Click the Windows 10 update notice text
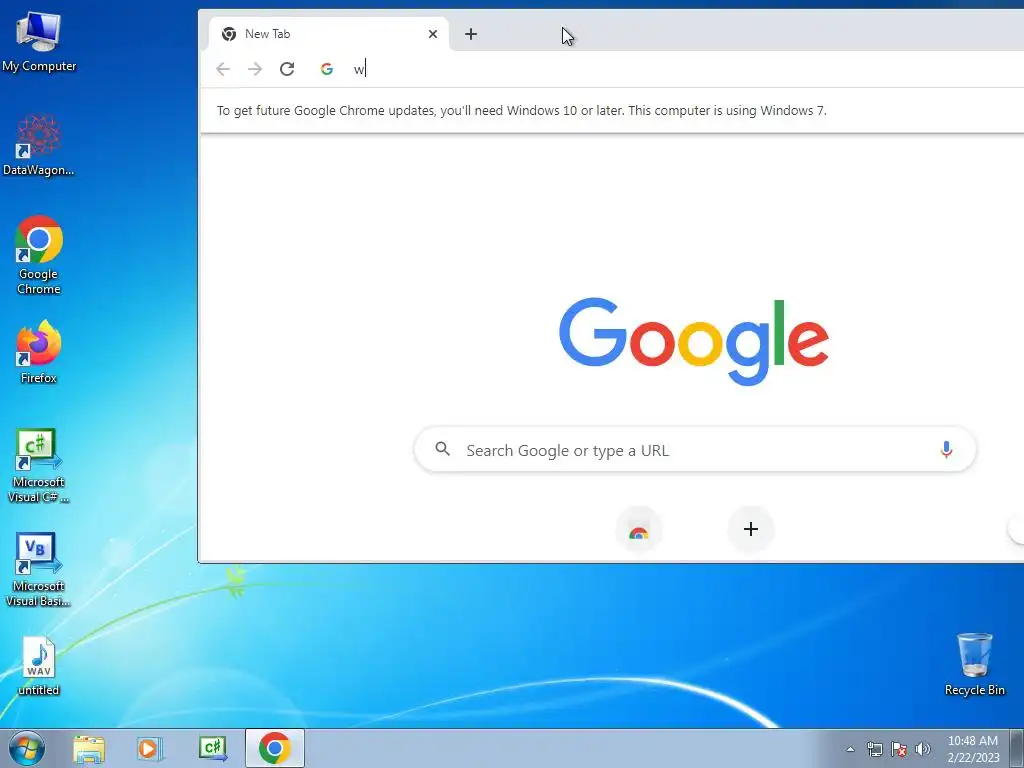This screenshot has height=768, width=1024. [521, 110]
